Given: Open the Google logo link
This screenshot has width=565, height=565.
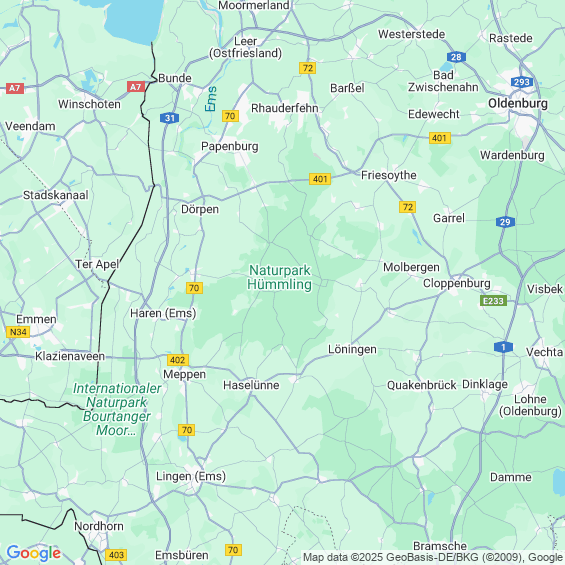Looking at the screenshot, I should click(x=34, y=553).
